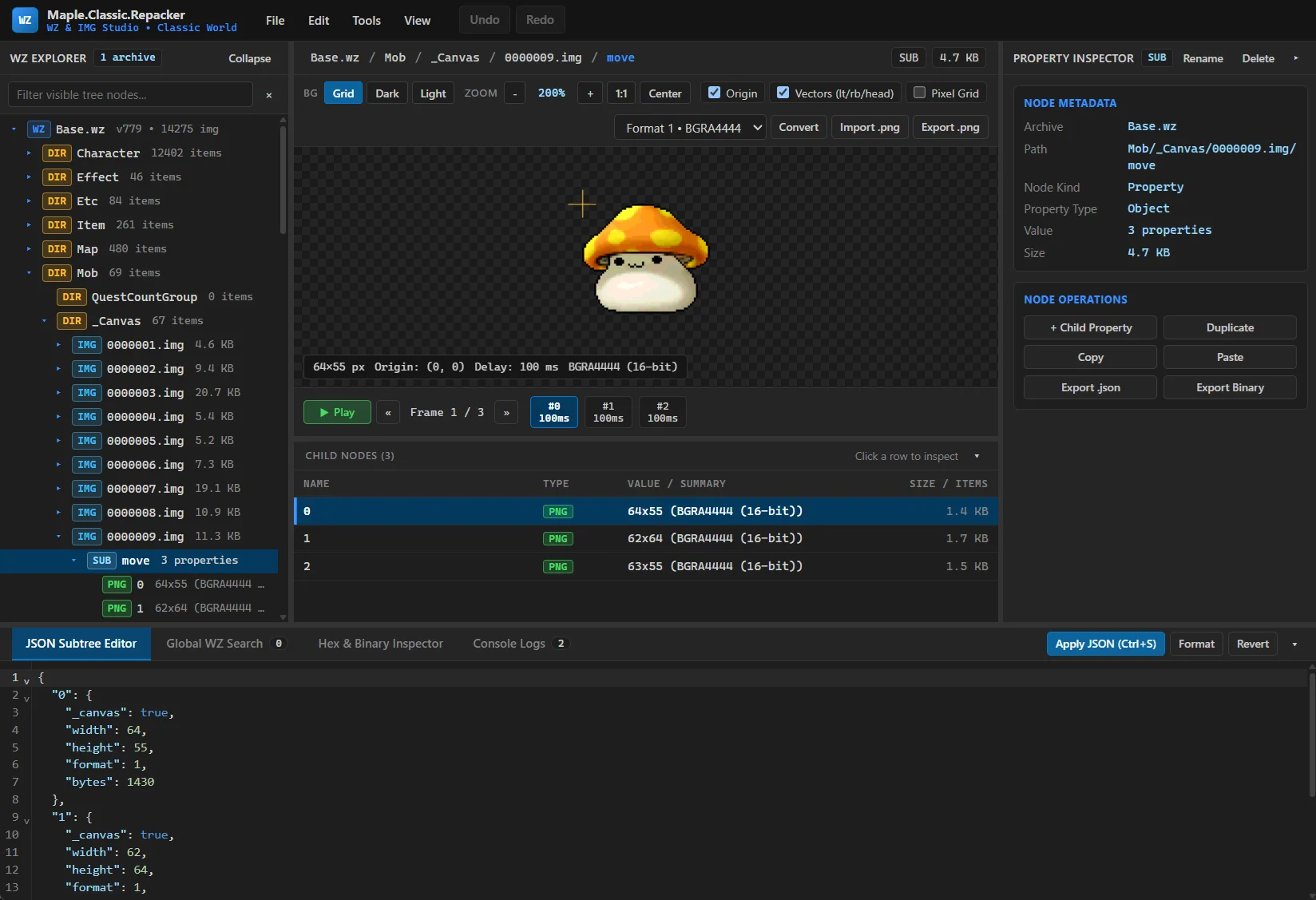Open the Tools menu

(367, 21)
